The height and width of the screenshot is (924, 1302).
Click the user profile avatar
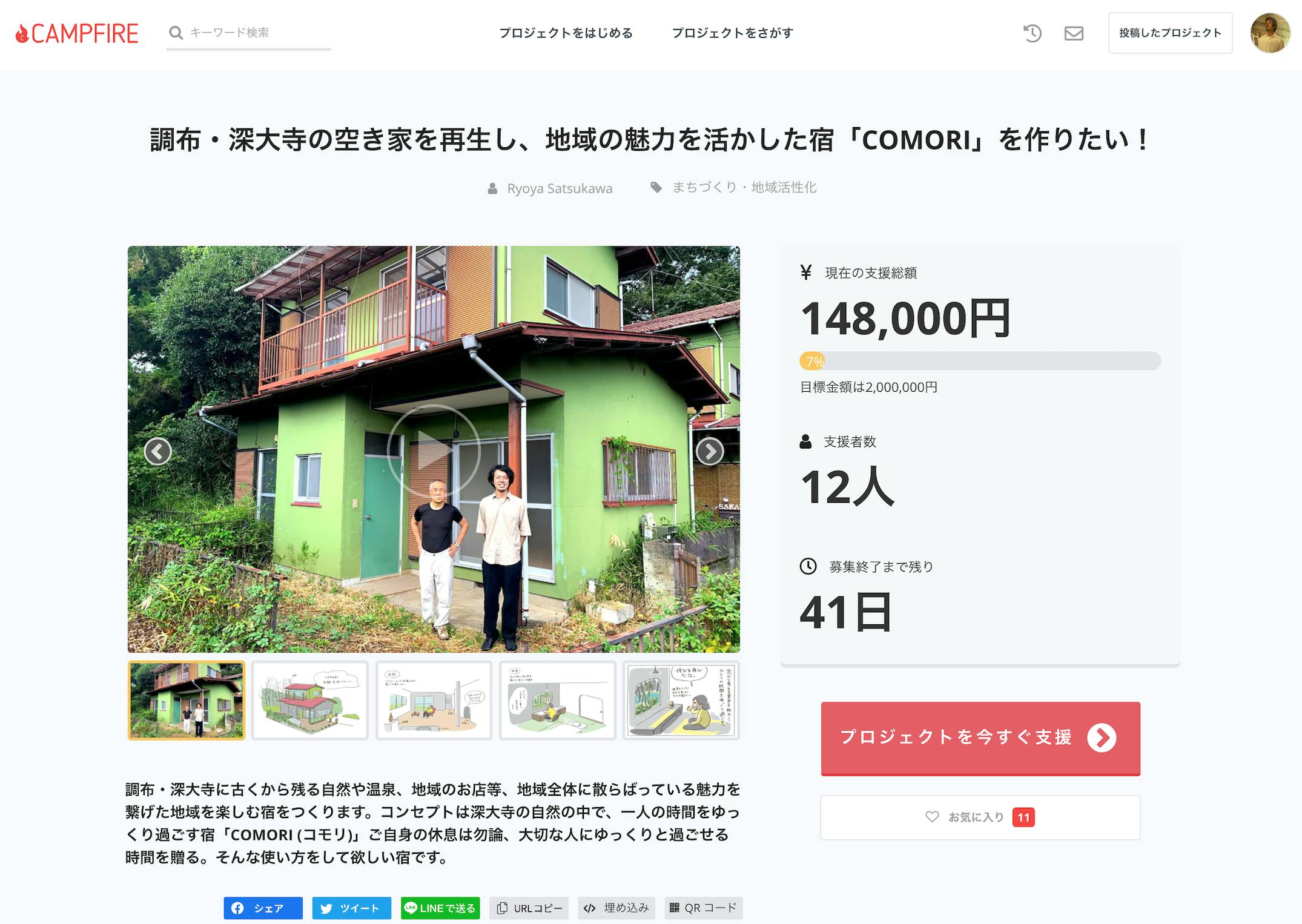coord(1270,33)
